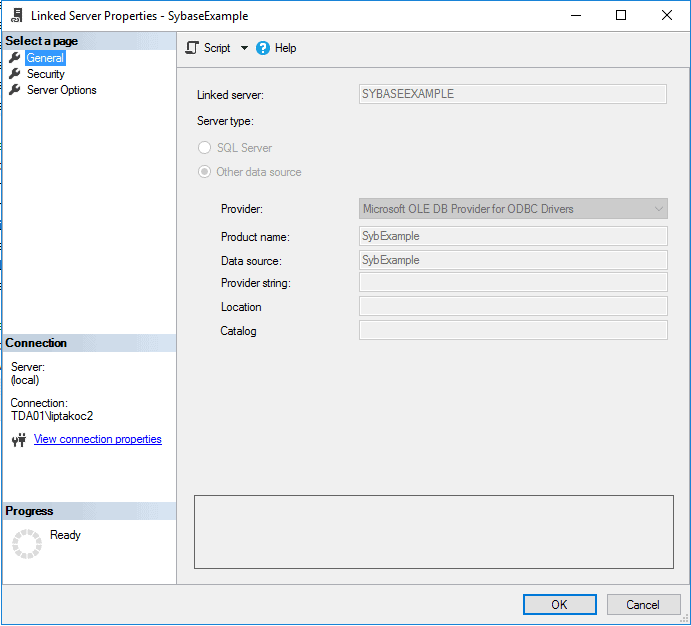Minimize the Linked Server Properties window
Viewport: 691px width, 626px height.
click(x=576, y=15)
